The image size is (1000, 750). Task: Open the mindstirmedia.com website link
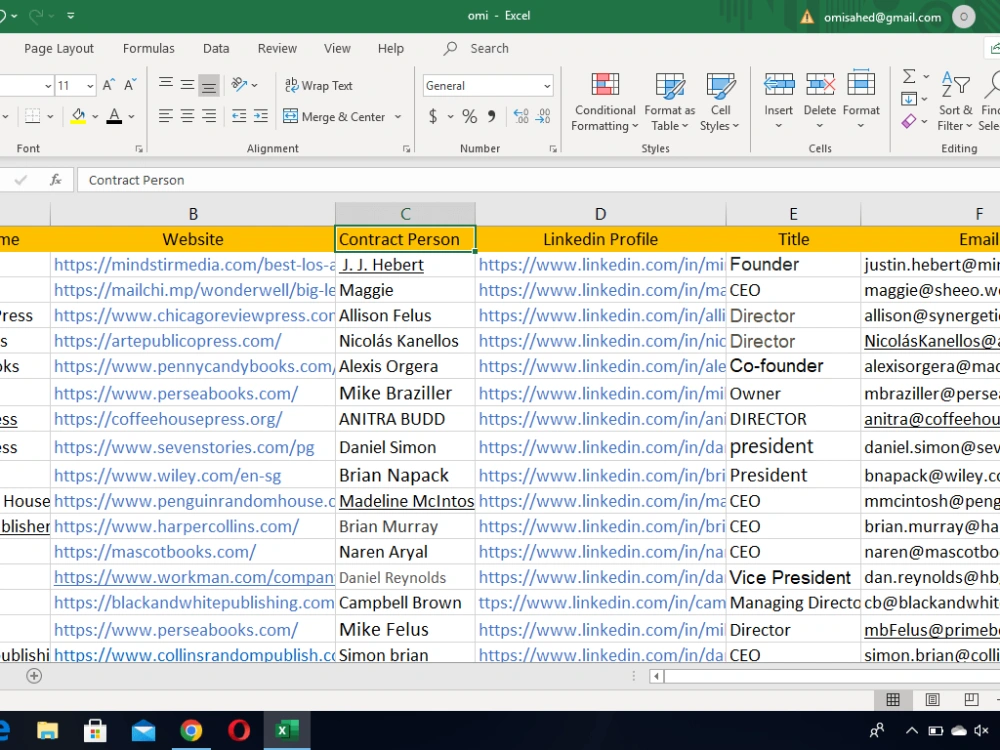(x=195, y=265)
